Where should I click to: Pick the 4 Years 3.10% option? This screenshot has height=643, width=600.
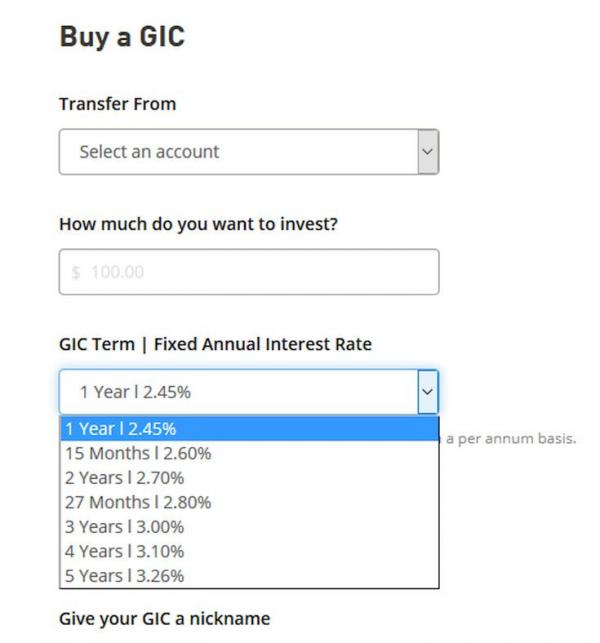pos(124,551)
